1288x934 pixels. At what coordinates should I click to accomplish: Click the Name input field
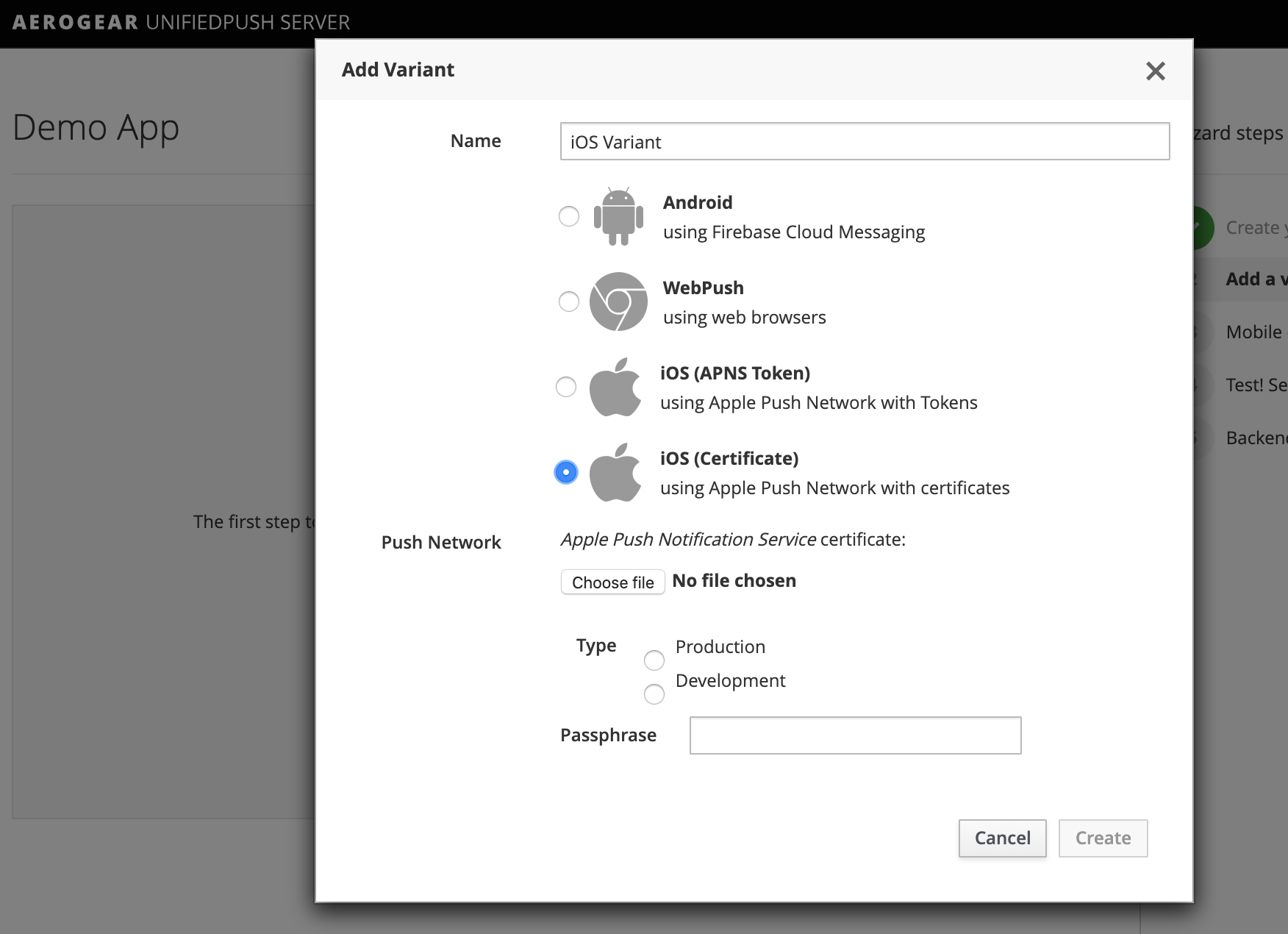pos(865,141)
